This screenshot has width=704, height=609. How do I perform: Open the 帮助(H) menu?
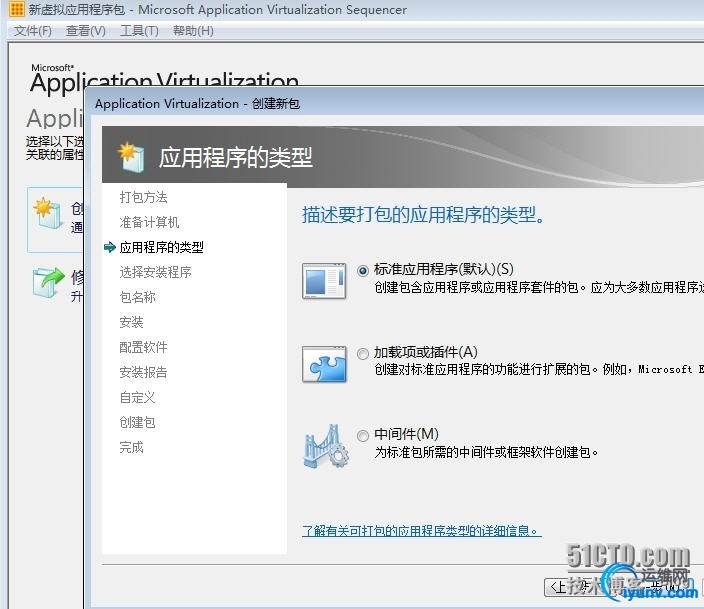pos(193,31)
